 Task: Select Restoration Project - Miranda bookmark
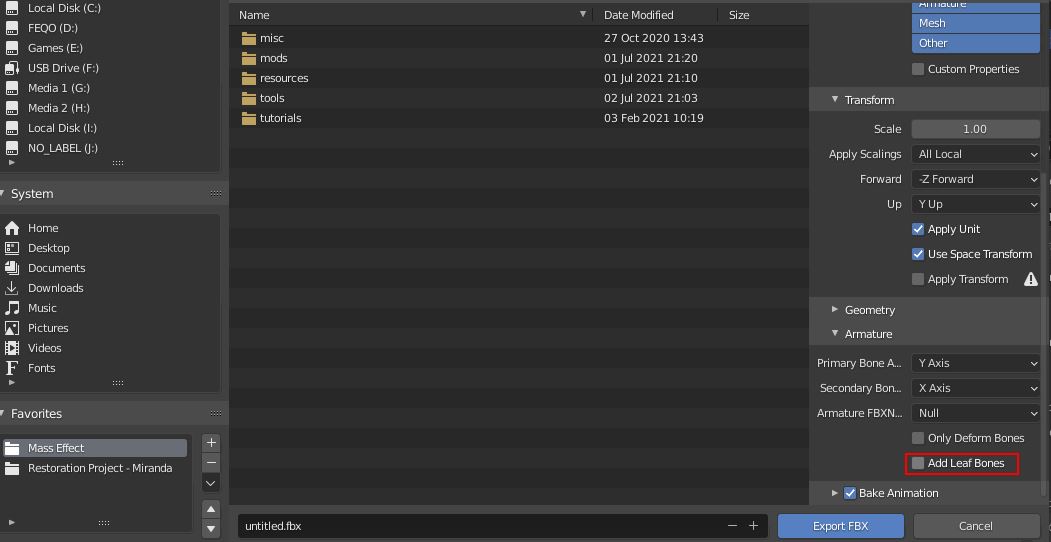pyautogui.click(x=95, y=468)
